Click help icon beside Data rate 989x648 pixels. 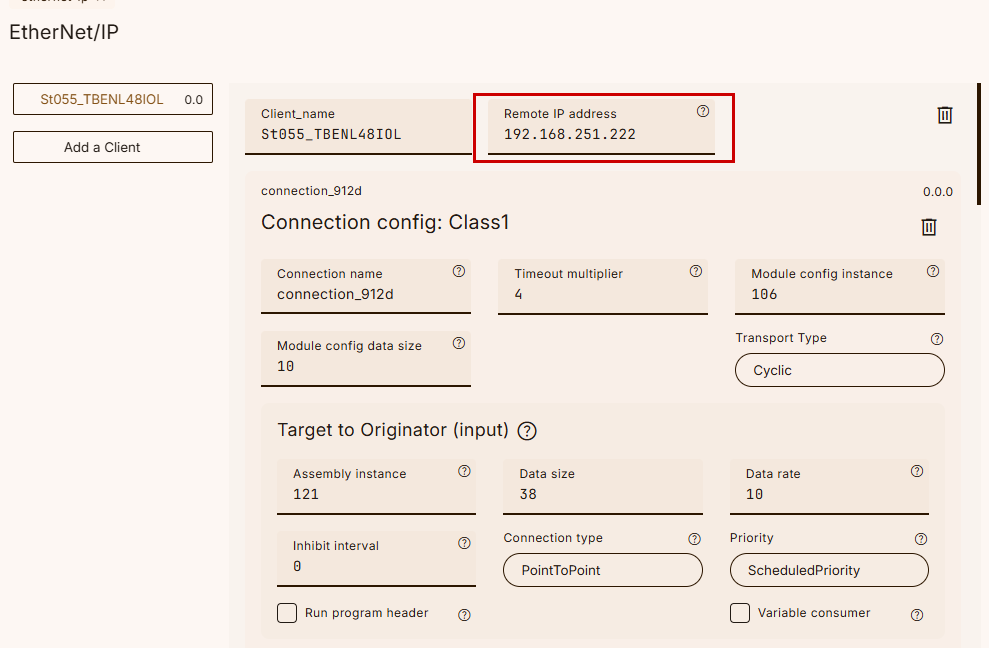(x=917, y=471)
